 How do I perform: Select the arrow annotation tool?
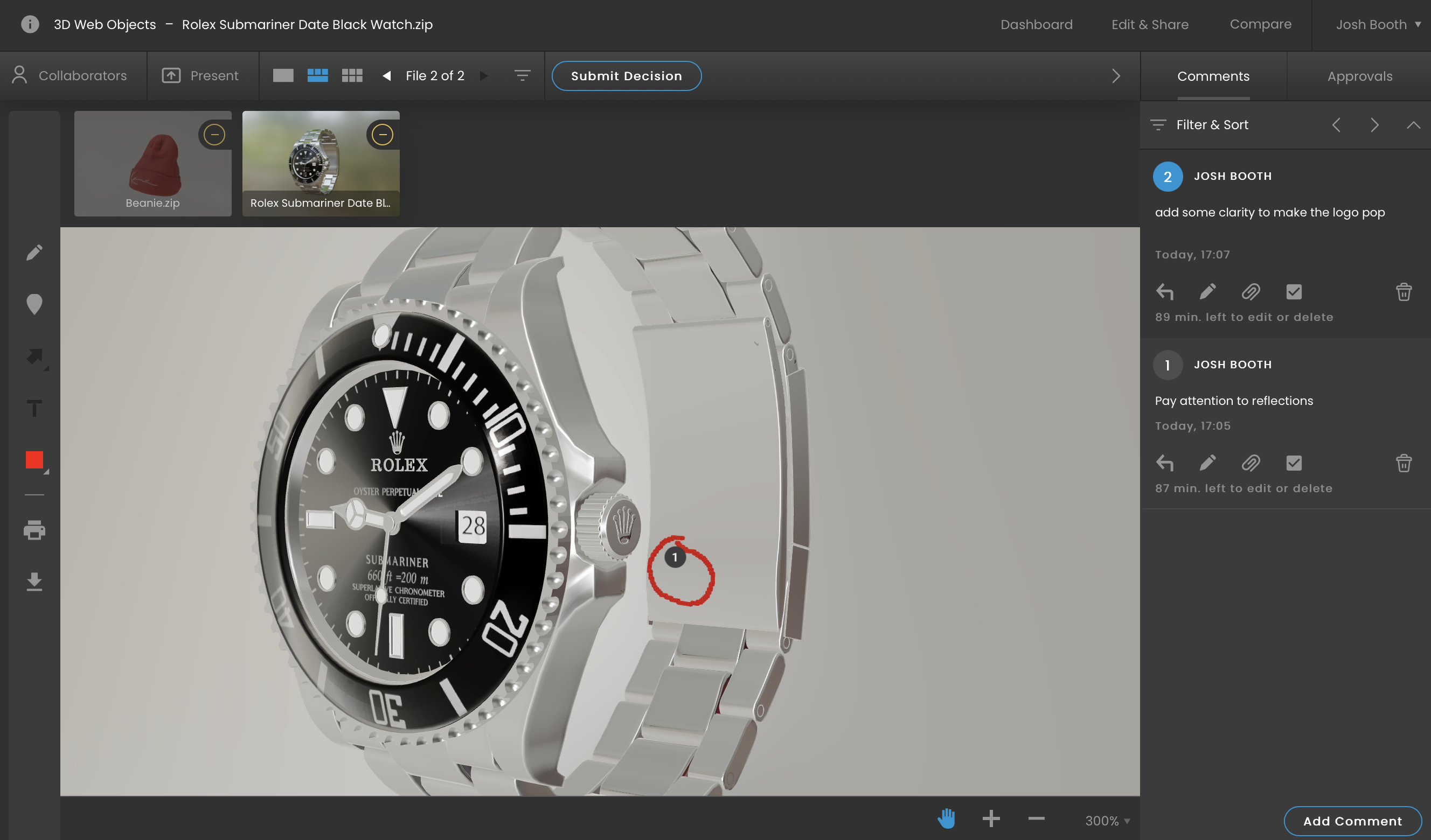coord(34,356)
